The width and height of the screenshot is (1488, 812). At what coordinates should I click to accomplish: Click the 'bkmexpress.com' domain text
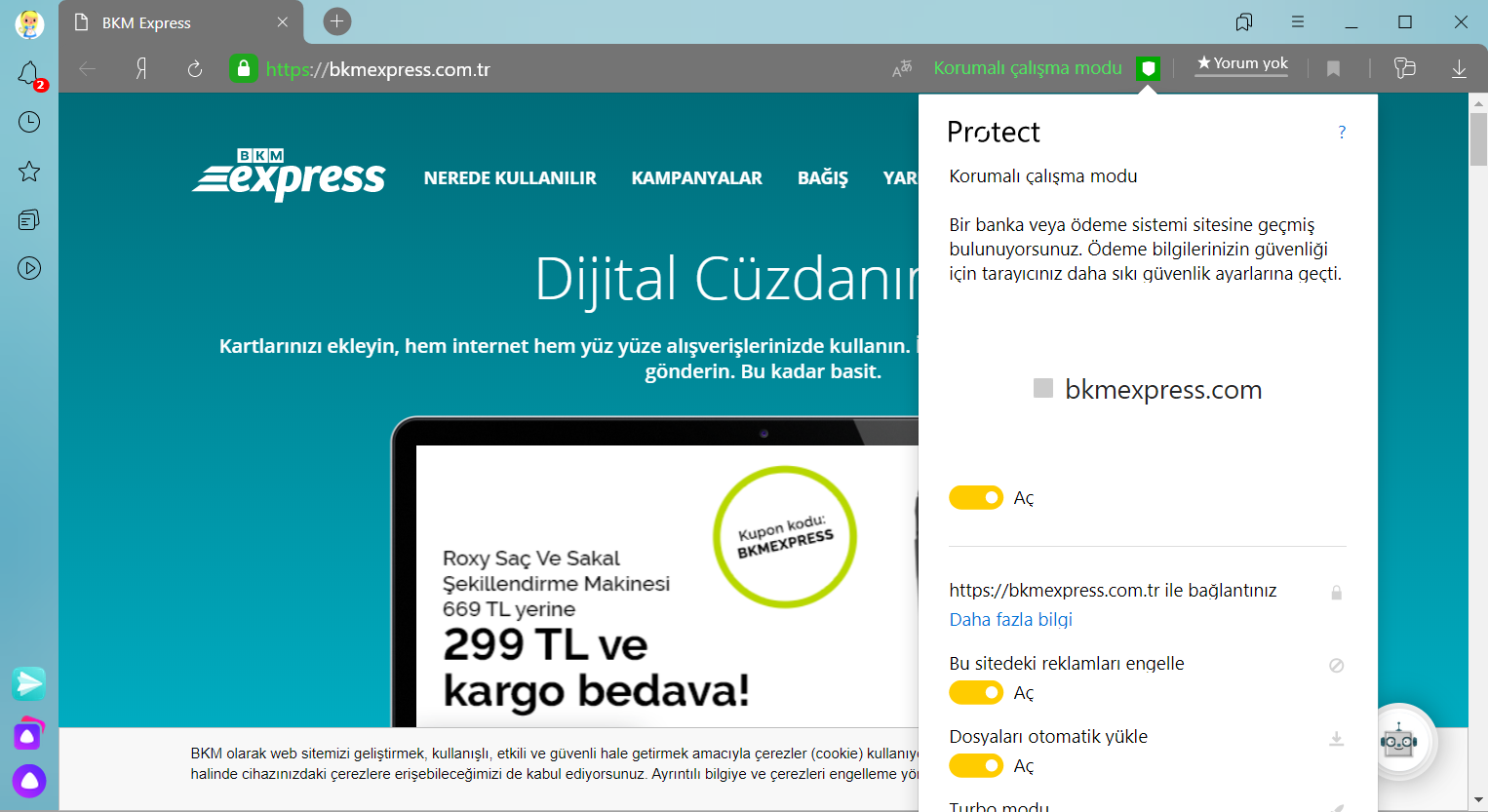click(x=1163, y=390)
